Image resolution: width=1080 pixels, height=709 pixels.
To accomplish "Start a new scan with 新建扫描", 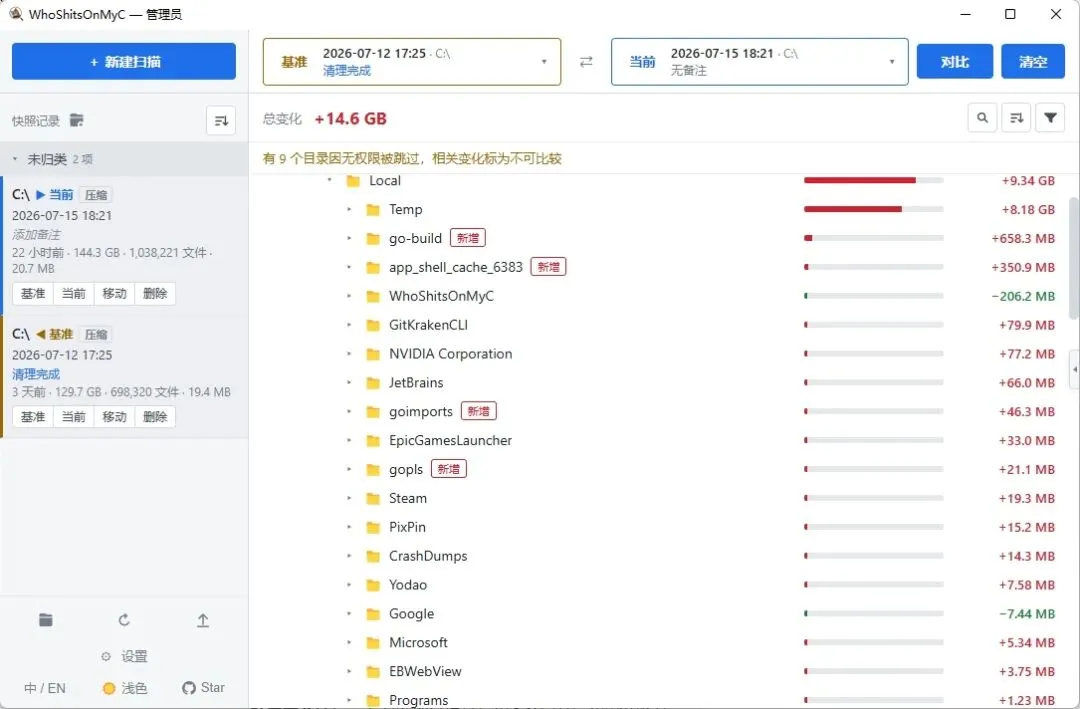I will [x=124, y=61].
